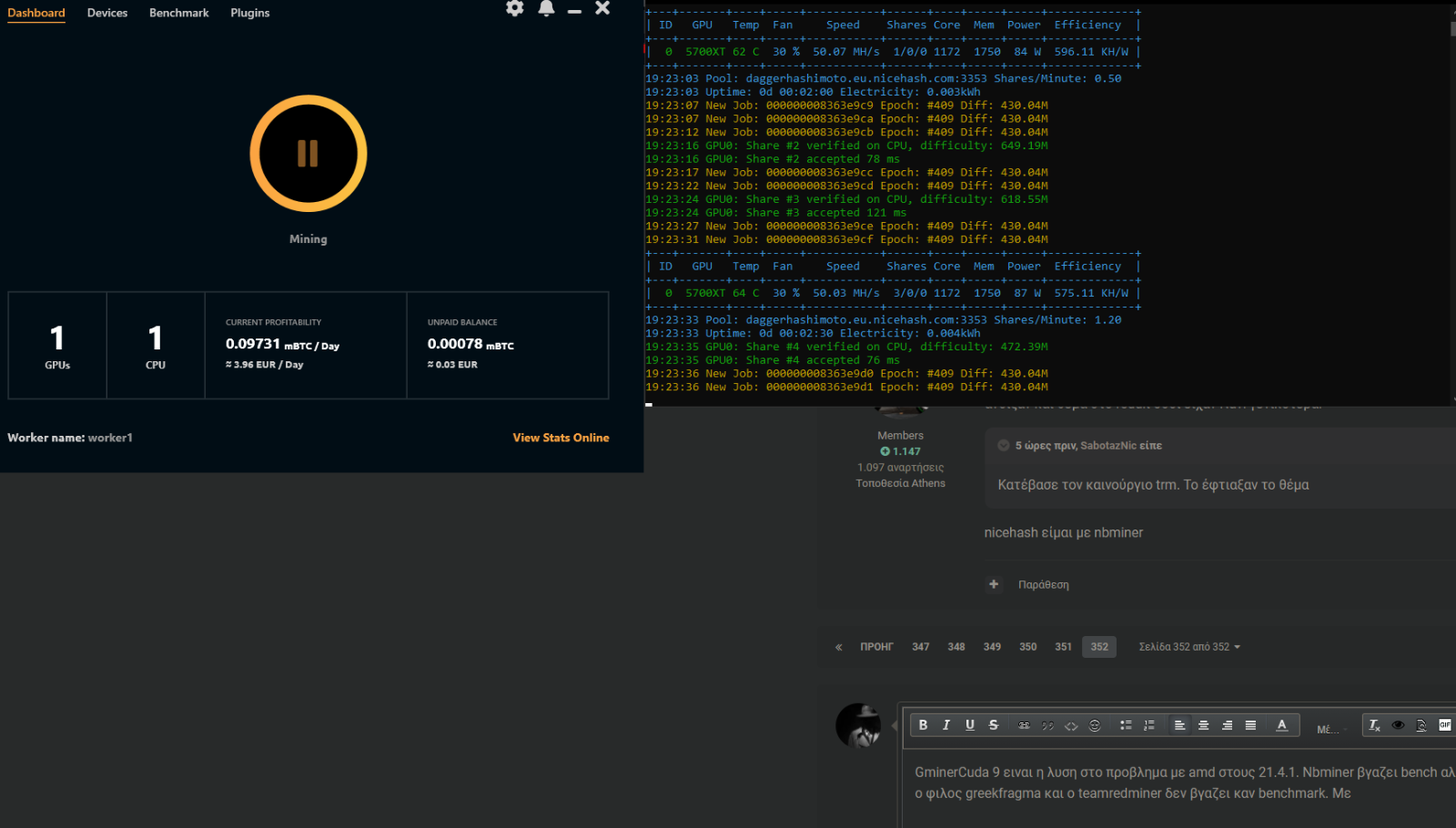Insert a code block in the editor
Screen dimensions: 1456x828
tap(1071, 725)
